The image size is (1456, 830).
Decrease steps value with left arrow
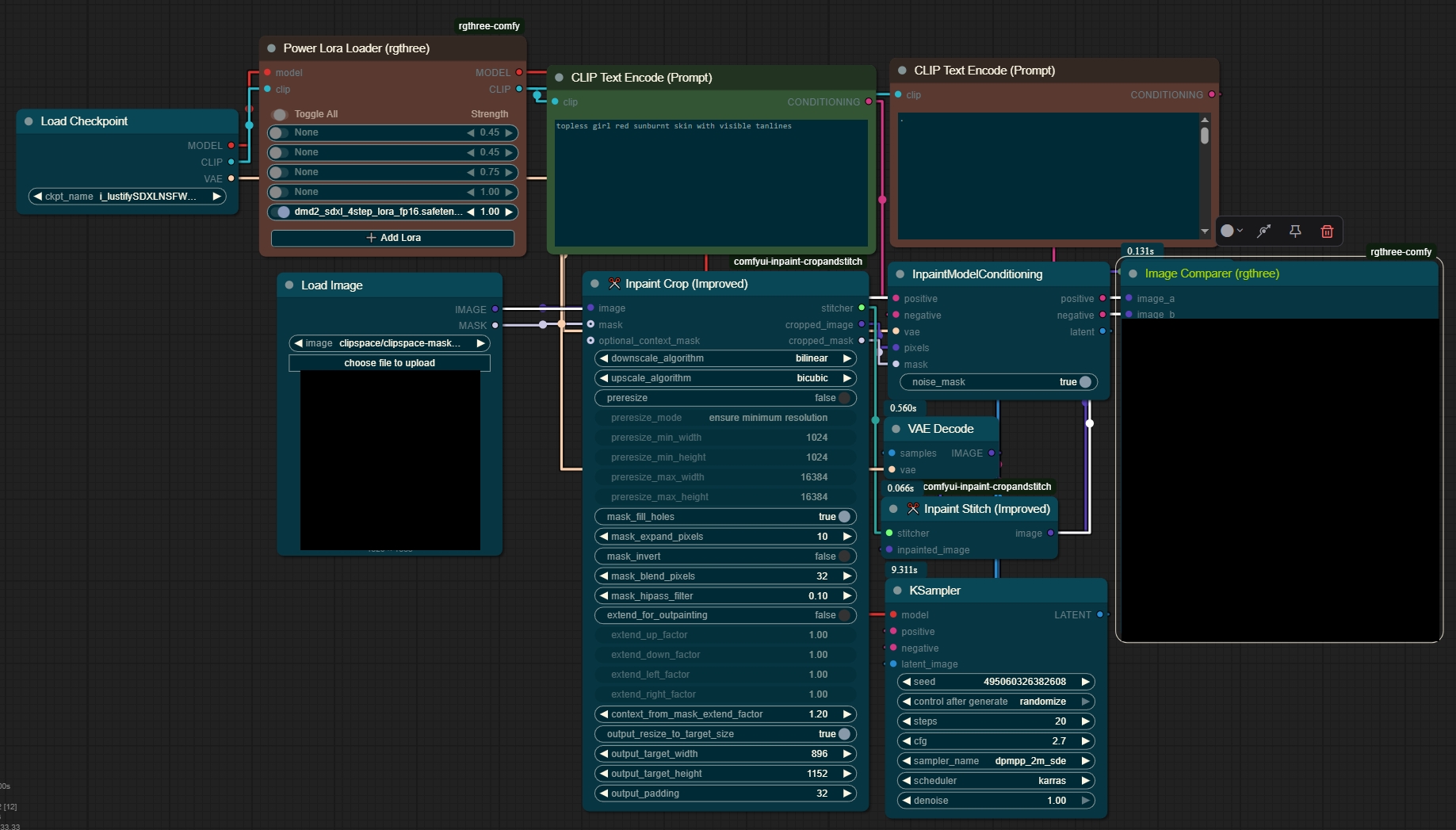(907, 721)
